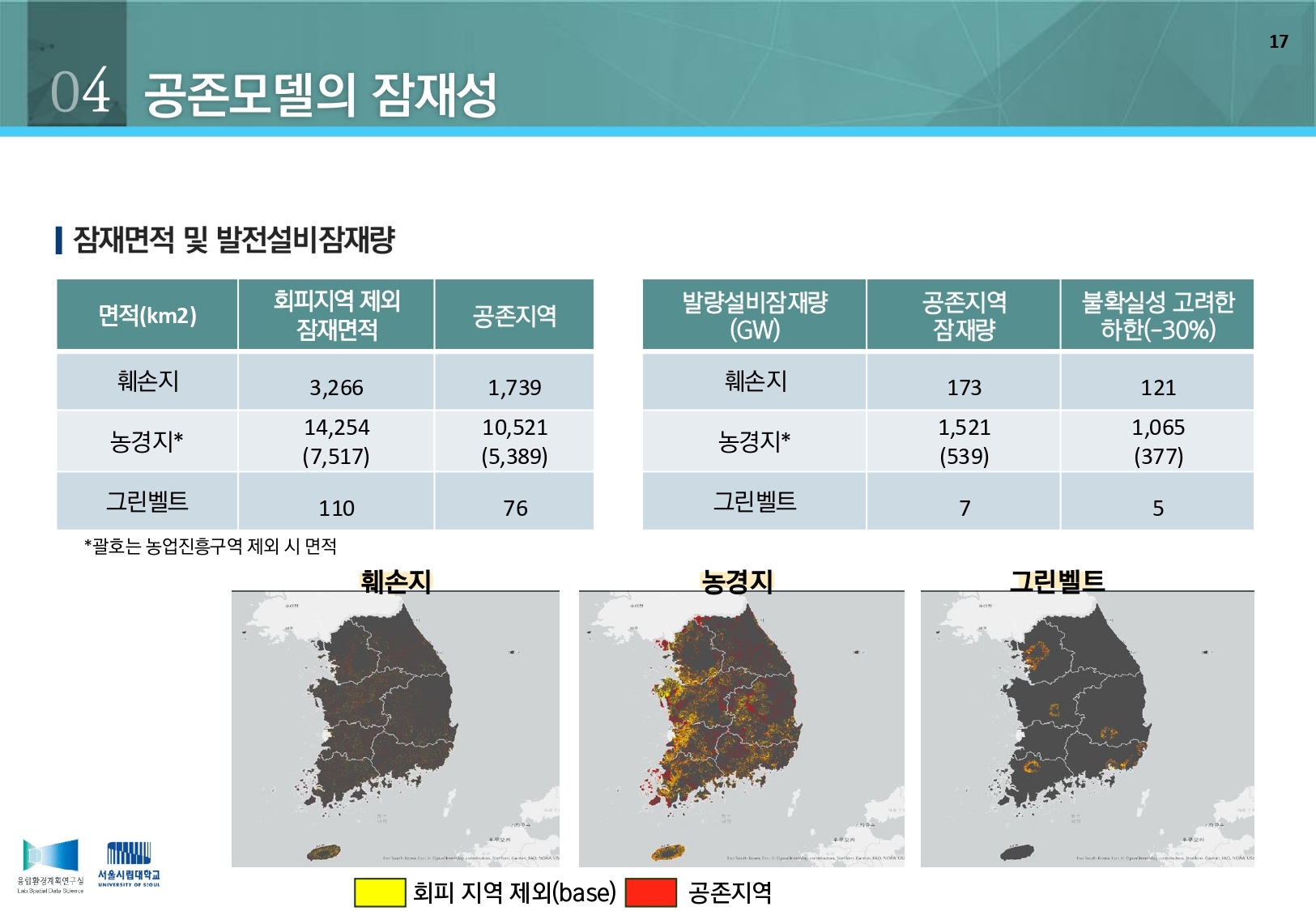Image resolution: width=1316 pixels, height=911 pixels.
Task: Select the 그린벨트 map thumbnail
Action: pos(1088,729)
